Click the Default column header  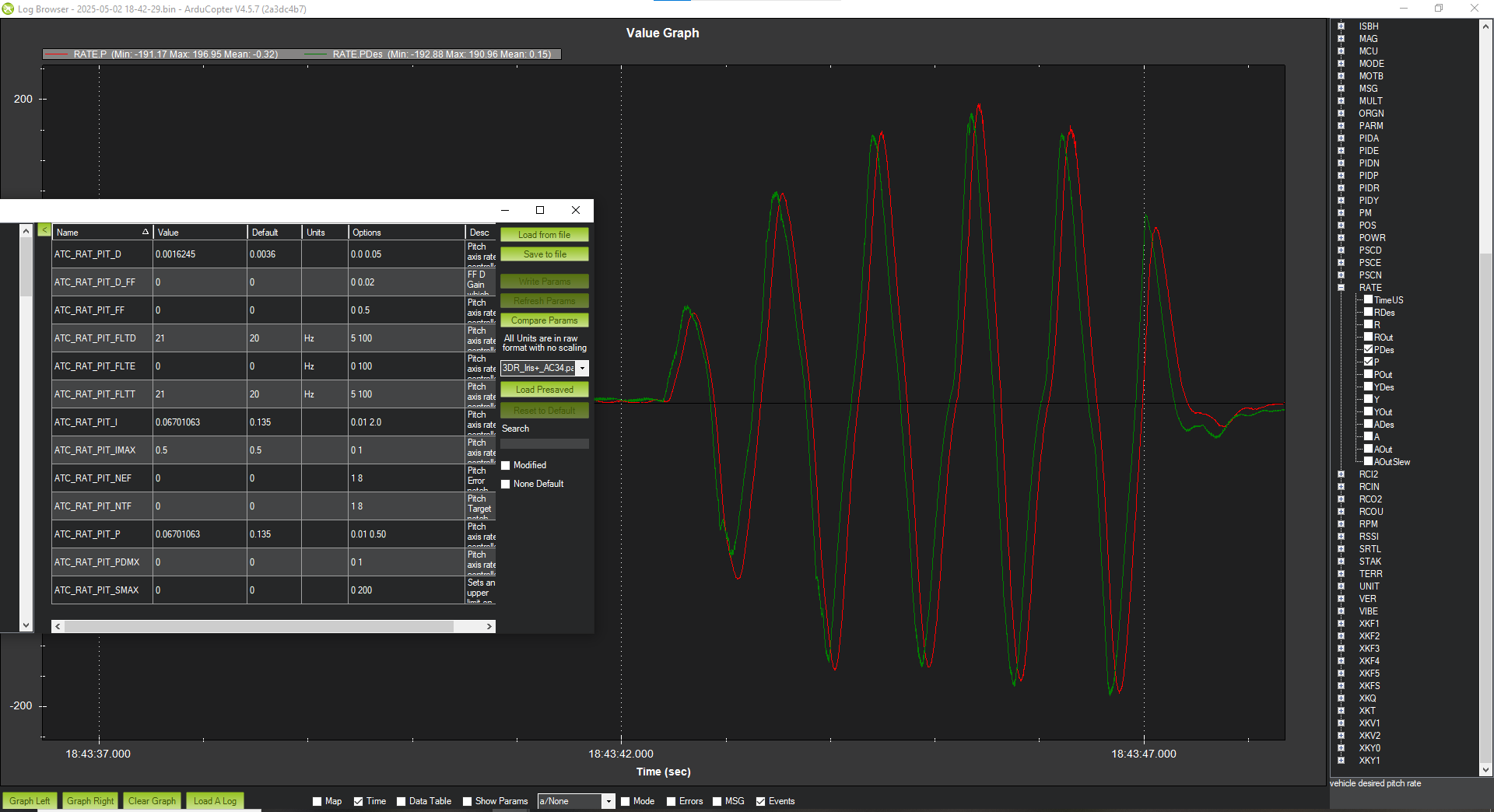click(x=274, y=232)
